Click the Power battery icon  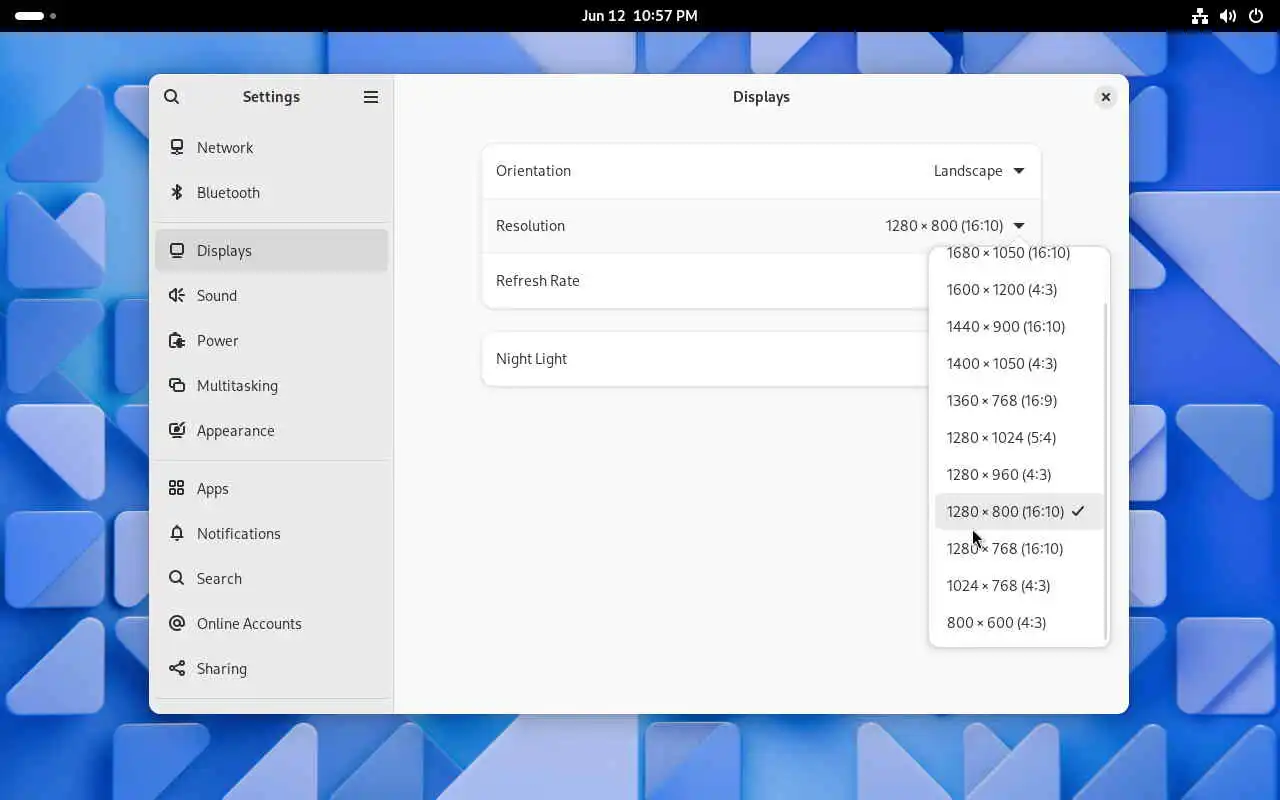177,340
